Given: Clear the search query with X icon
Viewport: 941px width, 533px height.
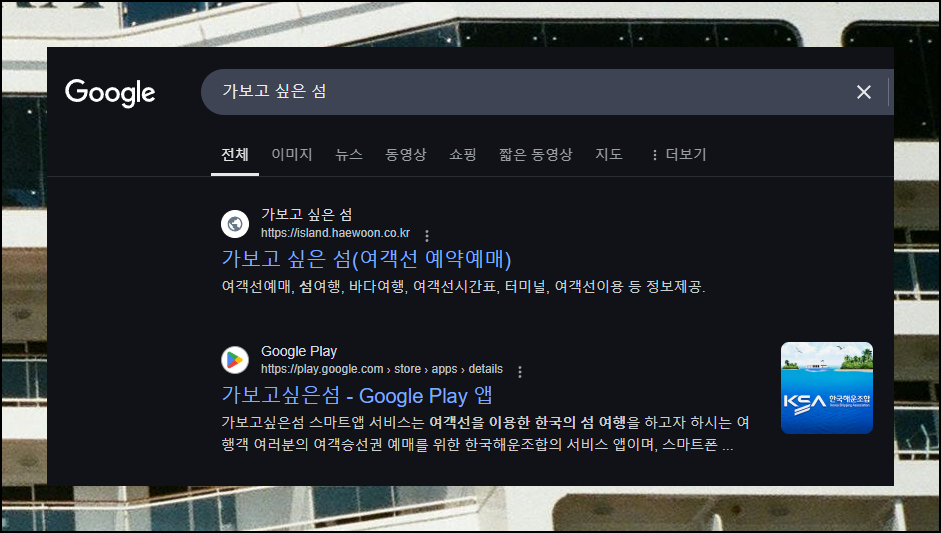Looking at the screenshot, I should pyautogui.click(x=864, y=92).
